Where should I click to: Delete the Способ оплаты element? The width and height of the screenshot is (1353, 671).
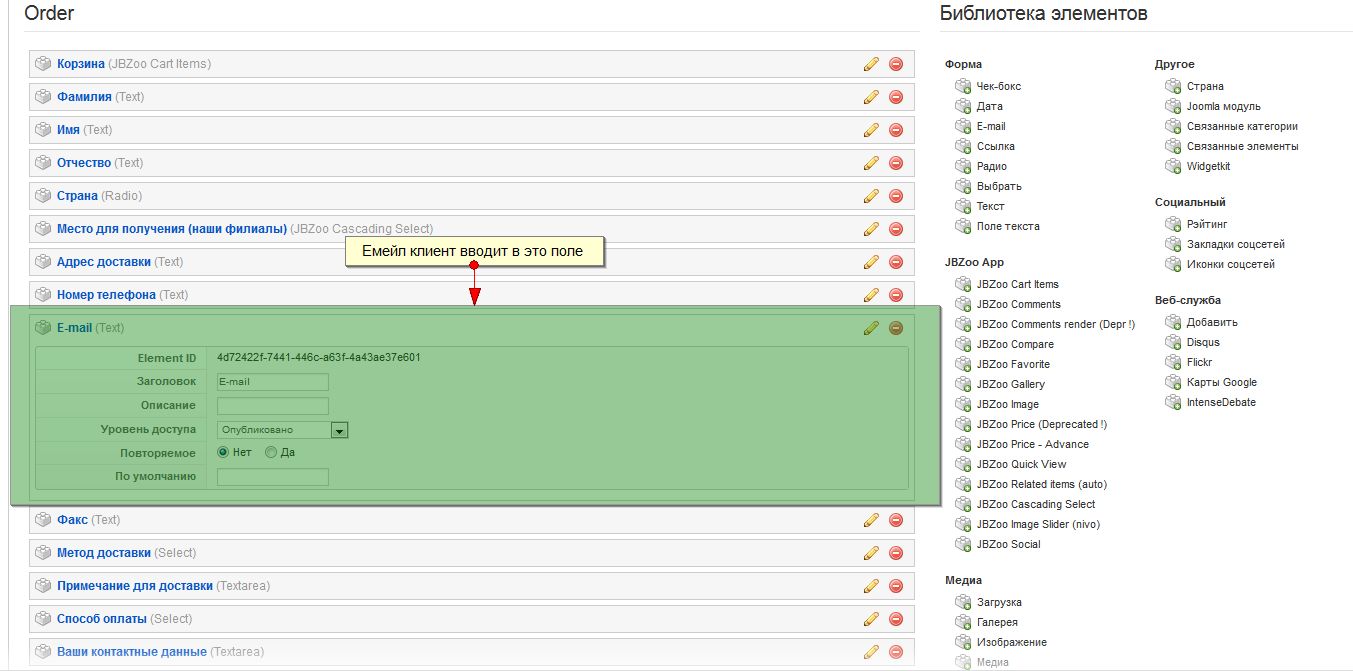pos(896,619)
